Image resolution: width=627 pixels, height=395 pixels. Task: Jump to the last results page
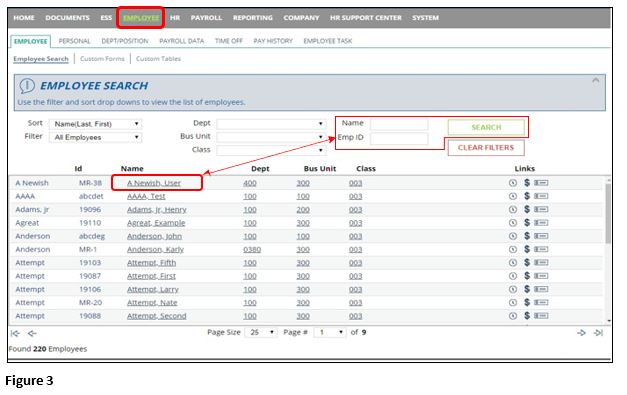coord(598,333)
